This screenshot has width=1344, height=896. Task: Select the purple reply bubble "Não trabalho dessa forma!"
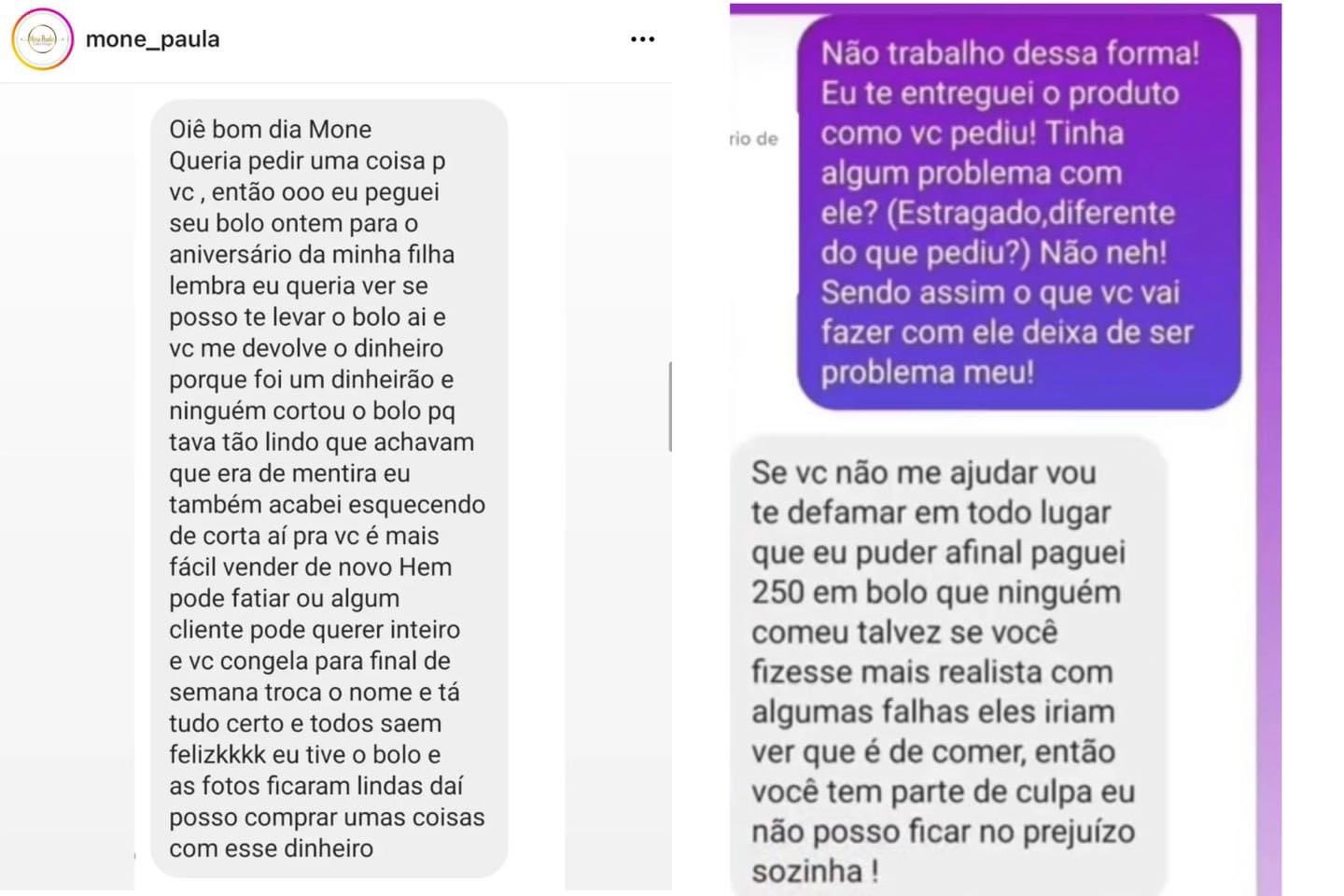[x=1019, y=212]
